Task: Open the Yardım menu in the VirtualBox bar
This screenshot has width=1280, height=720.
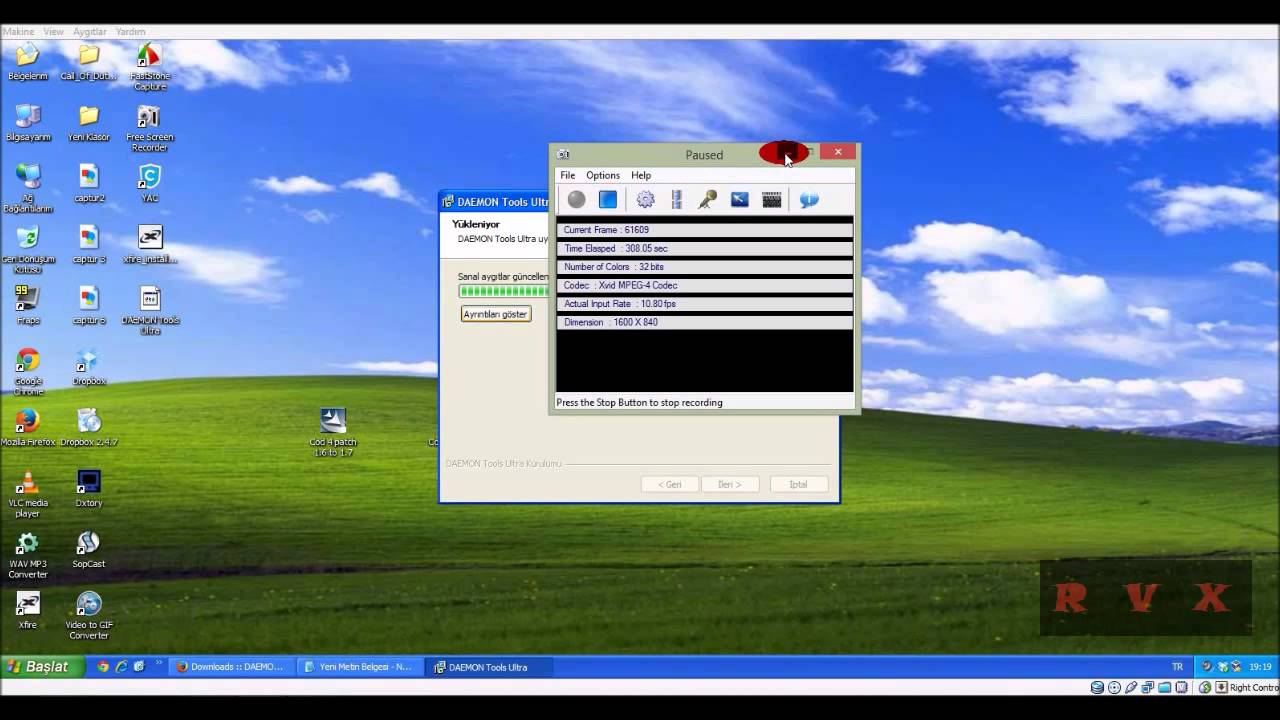Action: point(131,32)
